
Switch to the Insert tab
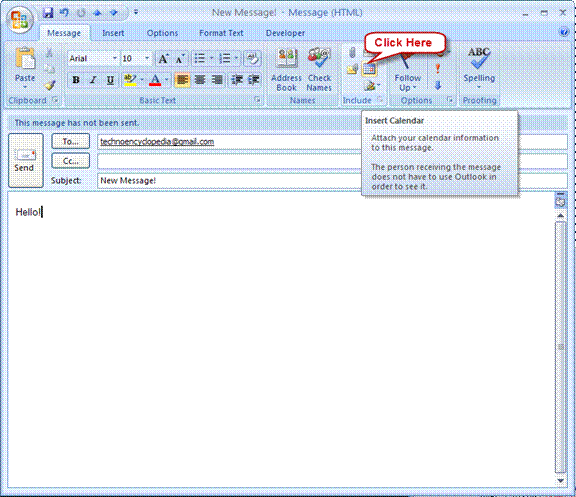113,33
